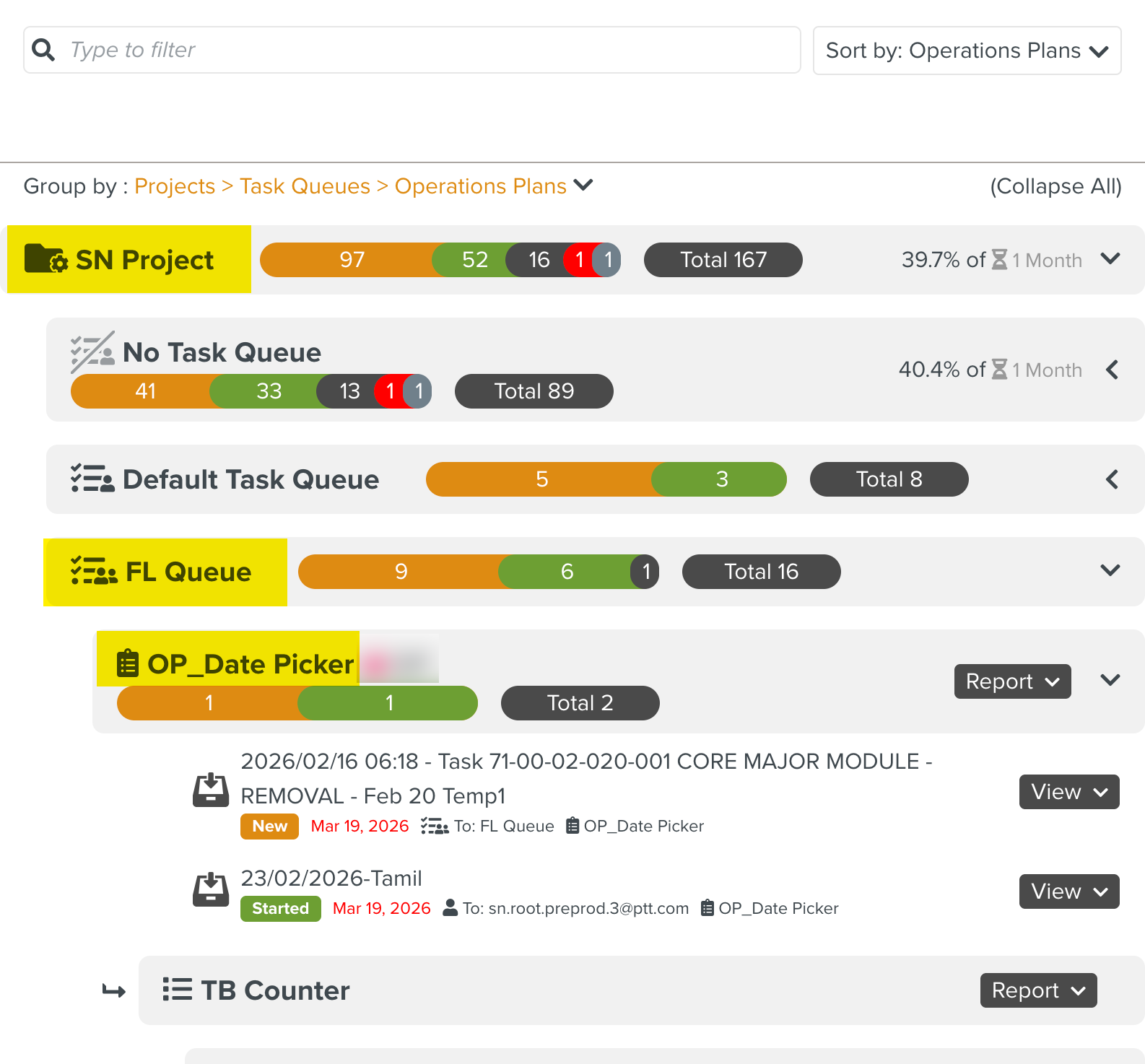Image resolution: width=1145 pixels, height=1064 pixels.
Task: Click the FL Queue team icon
Action: point(94,571)
